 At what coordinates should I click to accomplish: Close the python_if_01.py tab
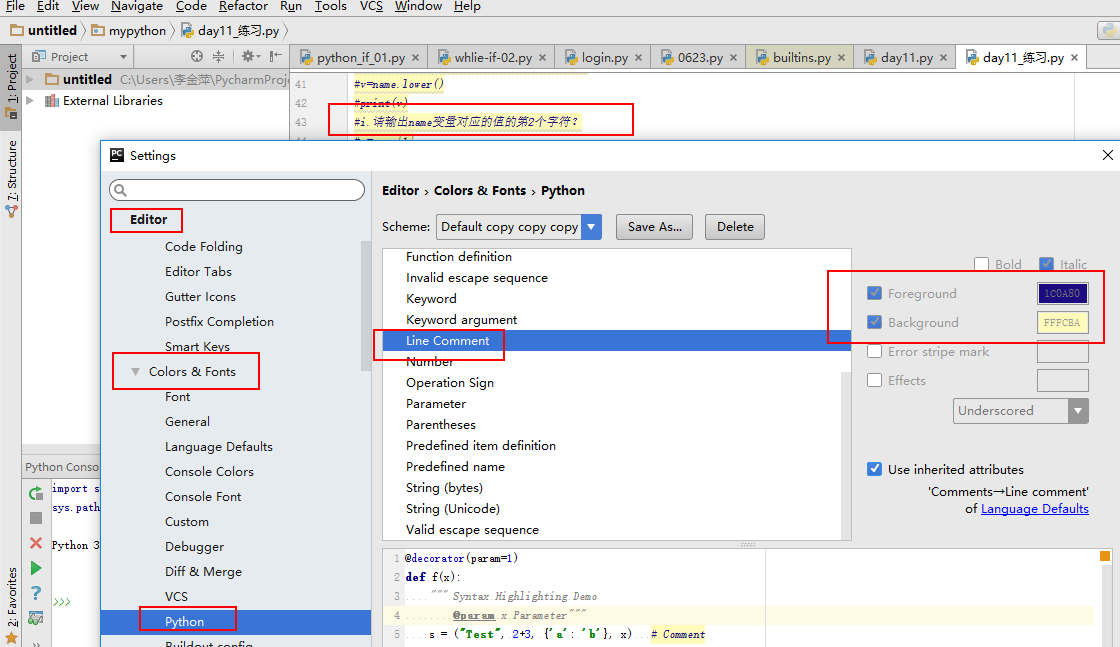pyautogui.click(x=415, y=58)
